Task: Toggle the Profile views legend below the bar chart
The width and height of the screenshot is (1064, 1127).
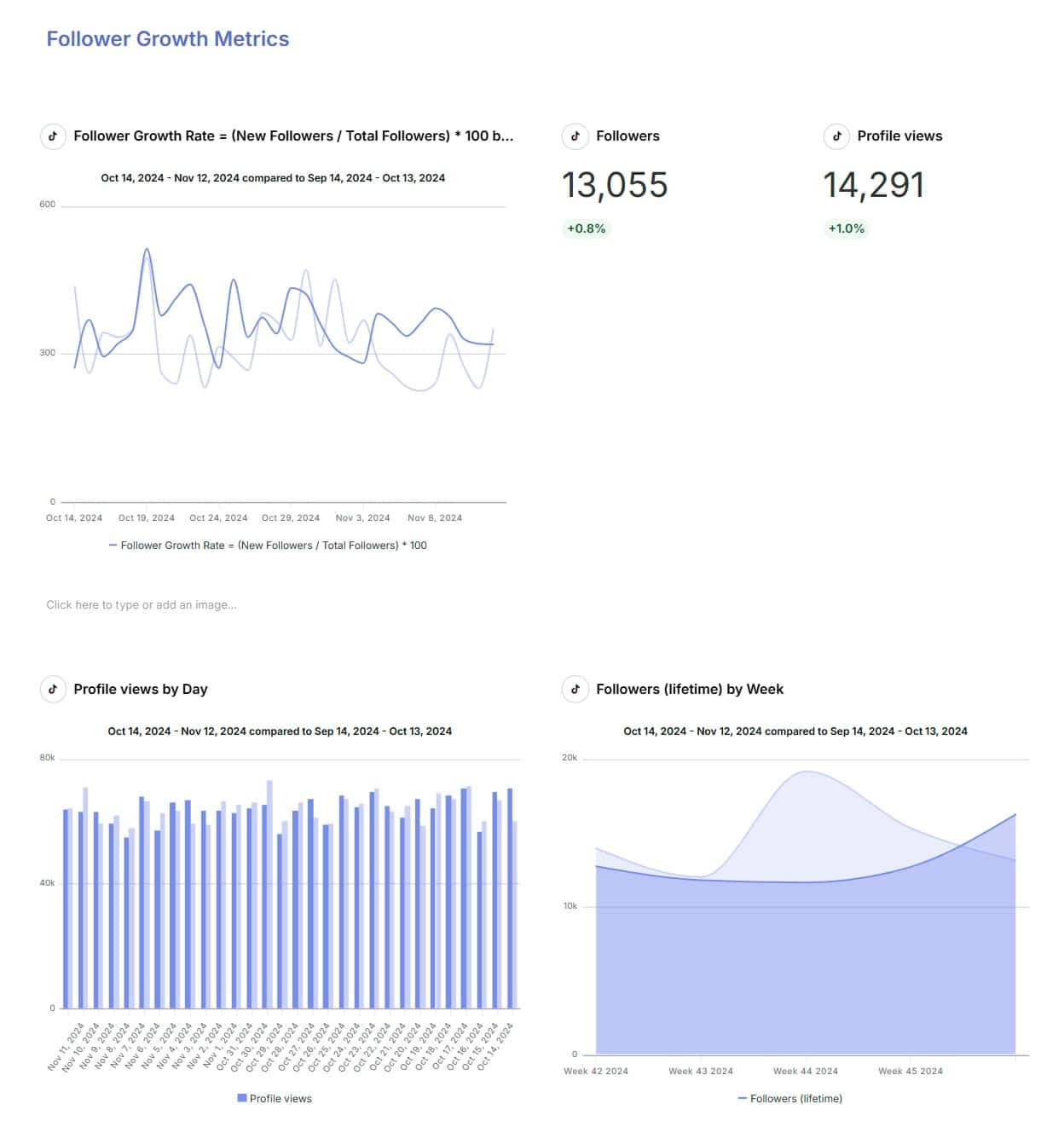Action: 275,1098
